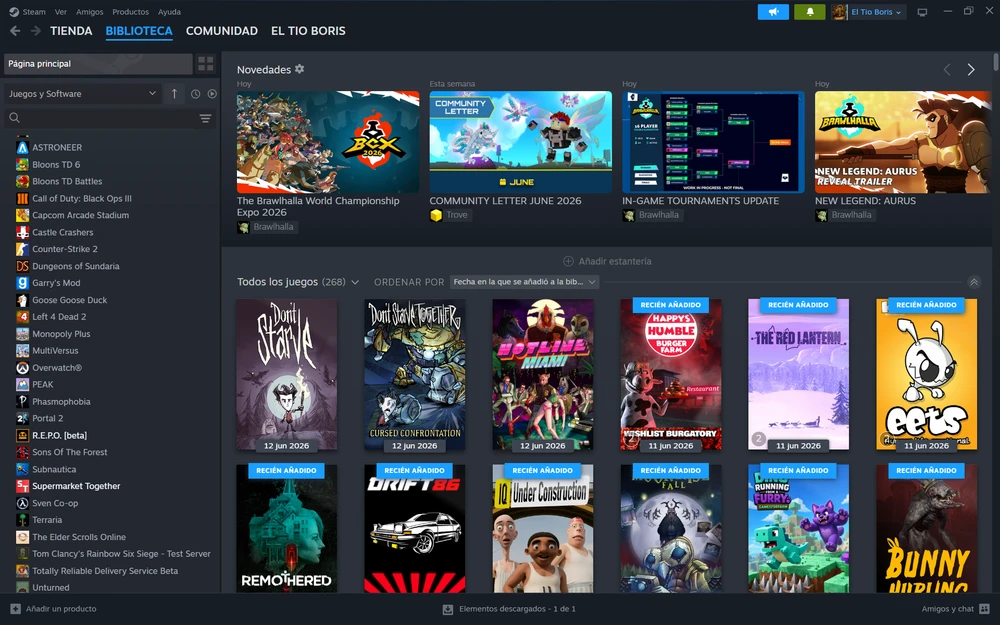Select Counter-Strike 2 icon in list
1000x625 pixels.
click(22, 249)
